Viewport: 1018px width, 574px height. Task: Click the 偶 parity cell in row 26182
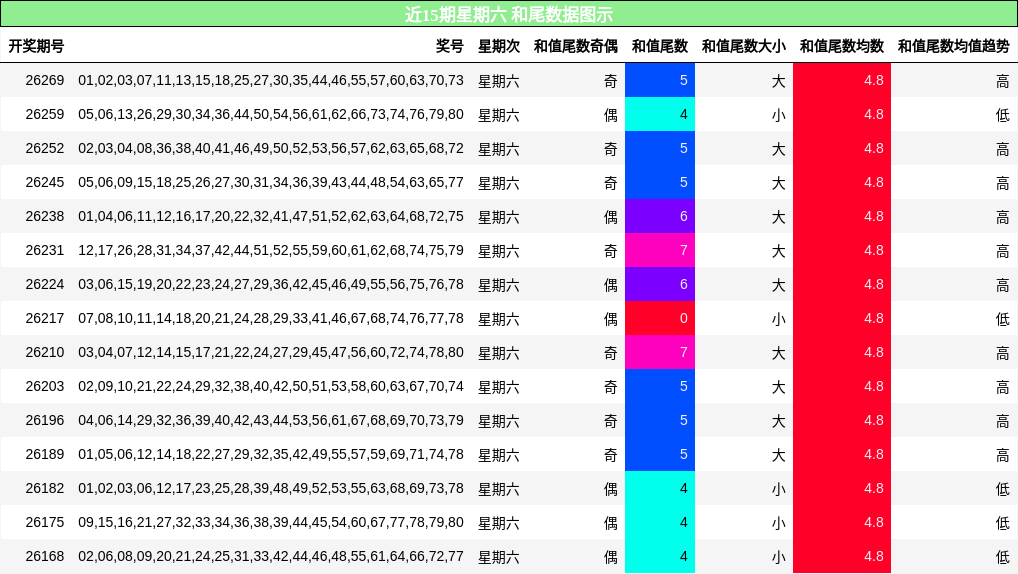pyautogui.click(x=610, y=489)
